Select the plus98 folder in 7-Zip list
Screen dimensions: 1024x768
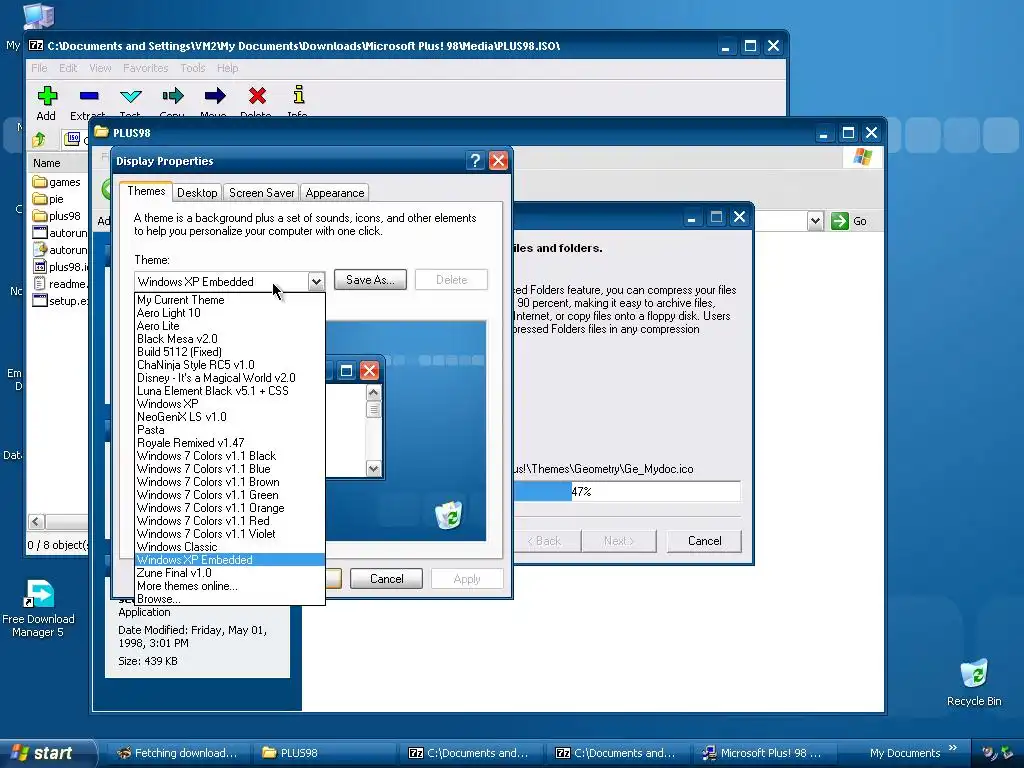point(56,216)
